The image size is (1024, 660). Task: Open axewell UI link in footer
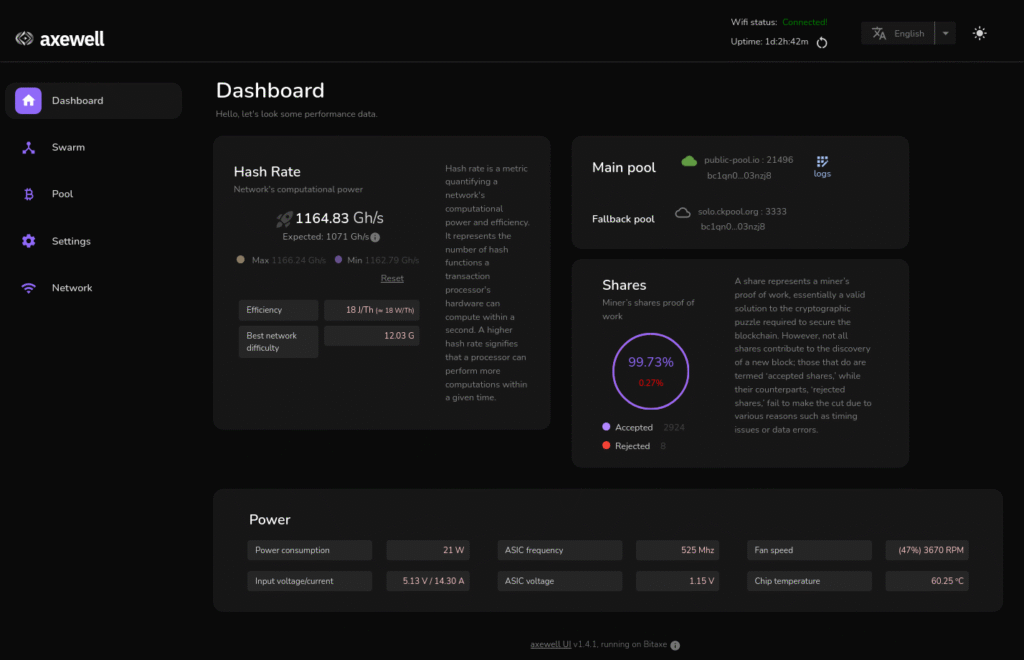pyautogui.click(x=550, y=645)
